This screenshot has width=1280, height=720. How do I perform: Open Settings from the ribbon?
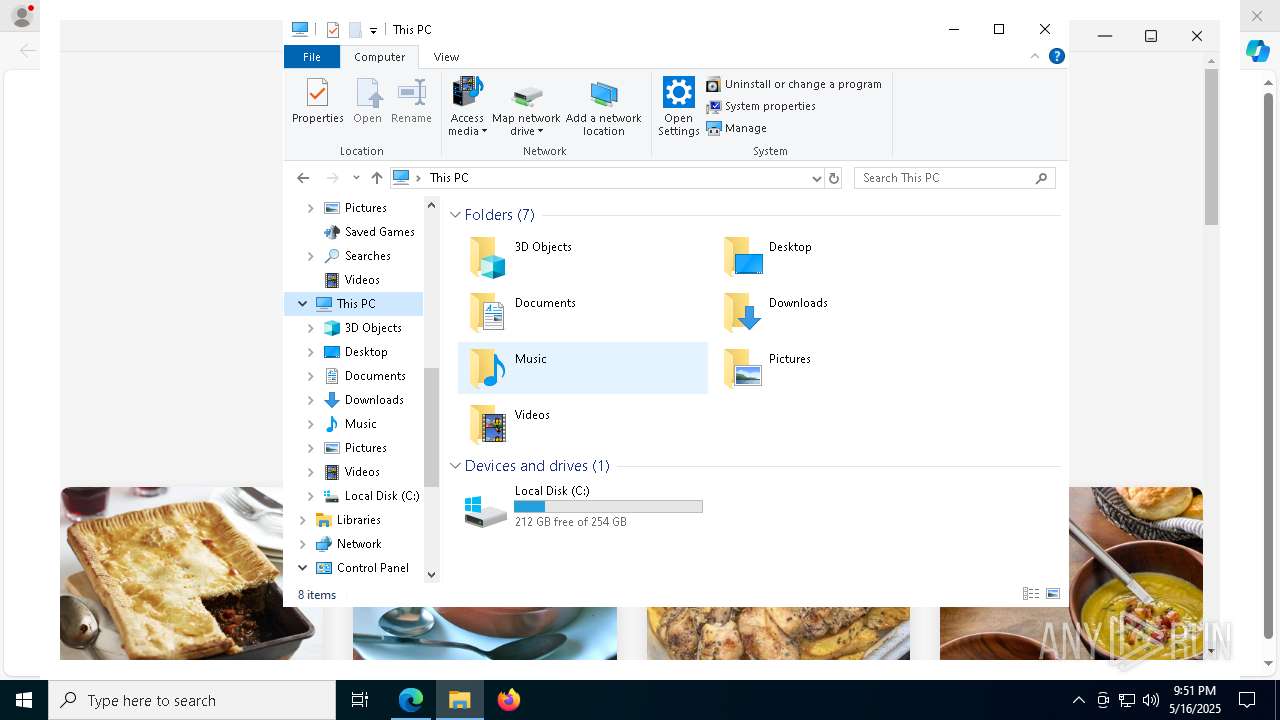pos(678,106)
